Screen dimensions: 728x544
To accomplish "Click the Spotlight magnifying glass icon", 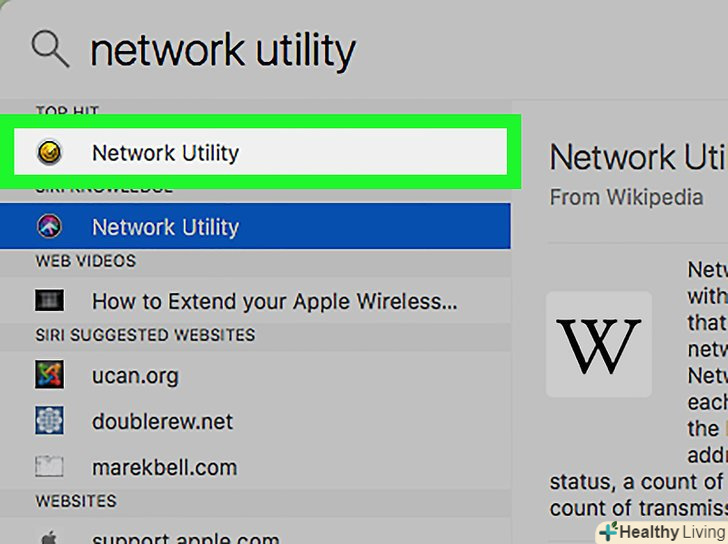I will coord(50,46).
